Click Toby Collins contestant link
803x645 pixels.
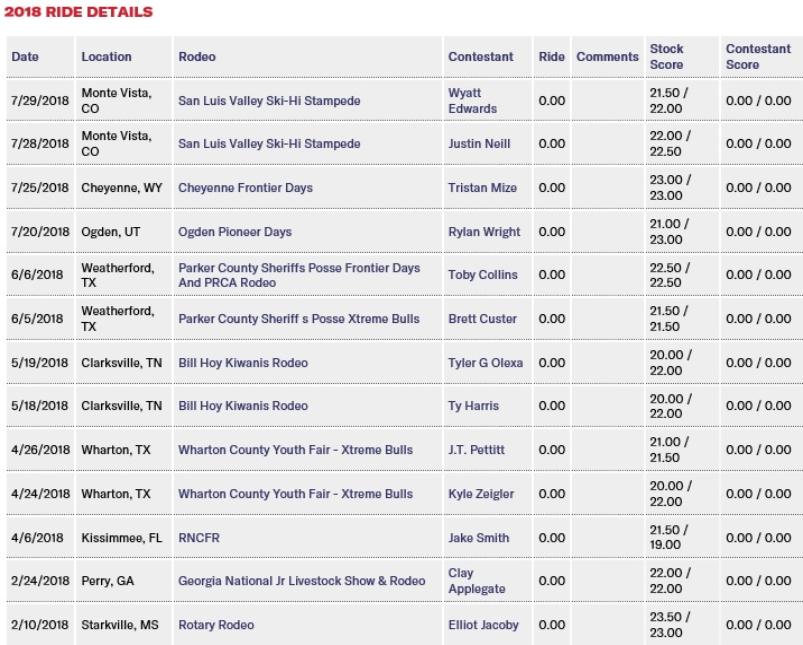coord(483,275)
